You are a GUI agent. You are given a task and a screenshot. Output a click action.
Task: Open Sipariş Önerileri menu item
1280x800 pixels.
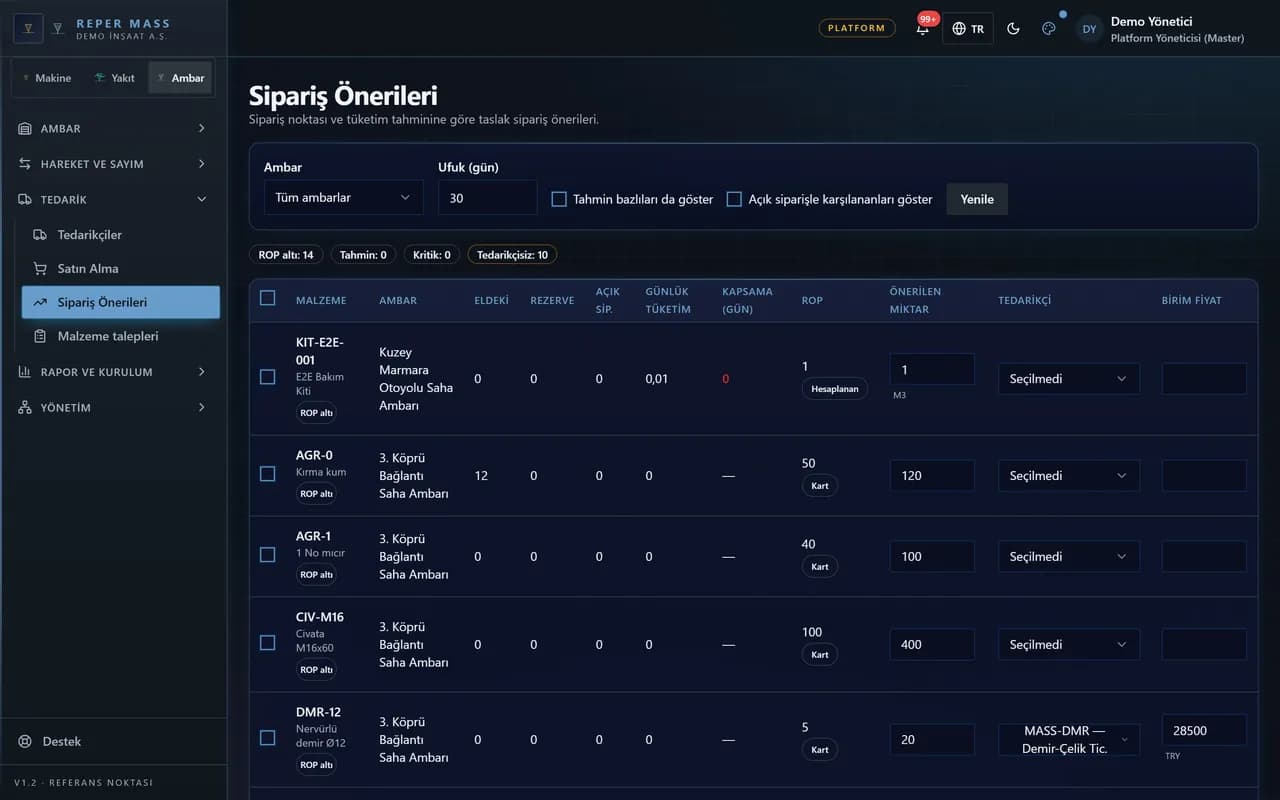tap(120, 303)
